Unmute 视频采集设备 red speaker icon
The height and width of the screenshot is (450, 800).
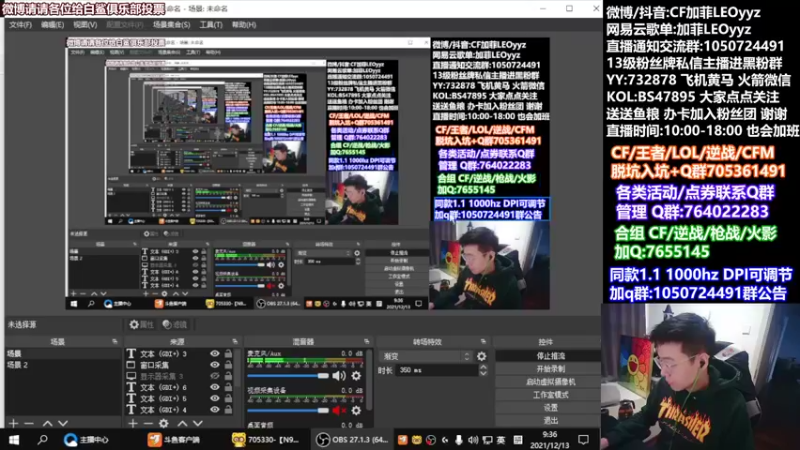339,411
